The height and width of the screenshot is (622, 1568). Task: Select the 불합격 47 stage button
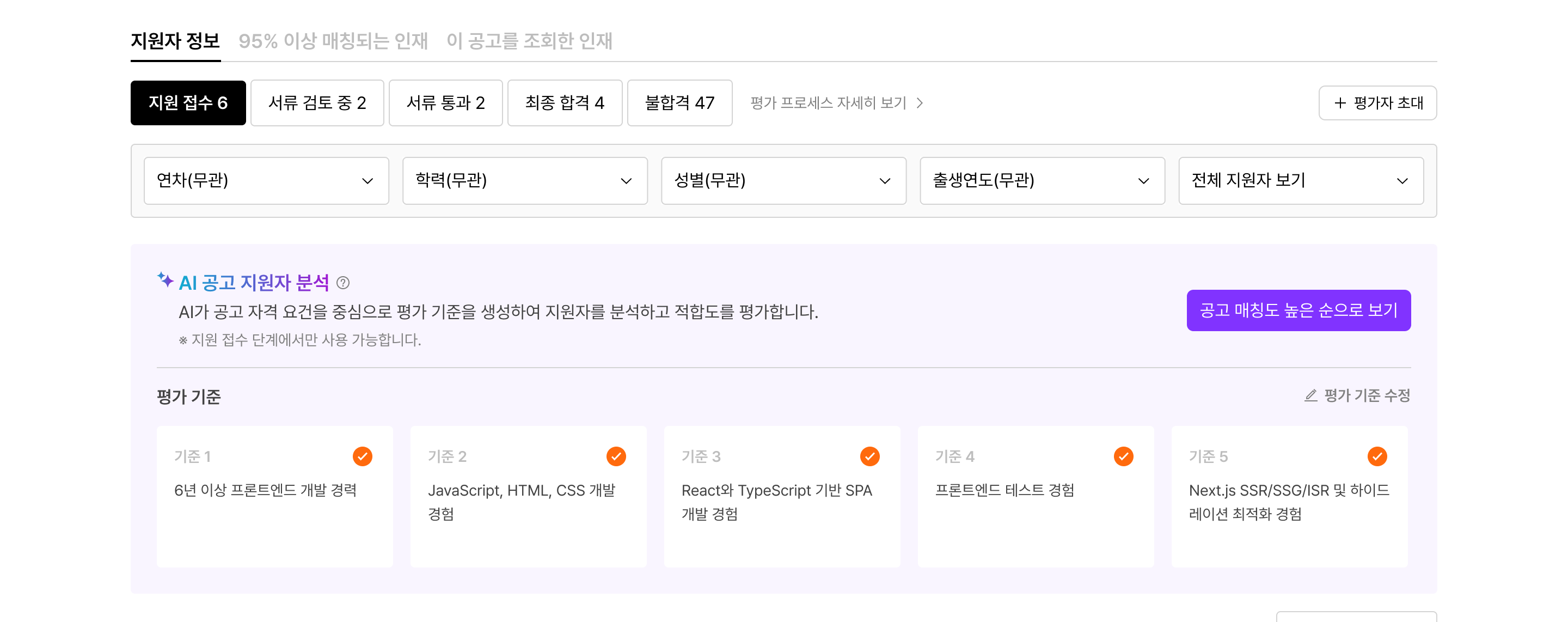click(x=679, y=103)
